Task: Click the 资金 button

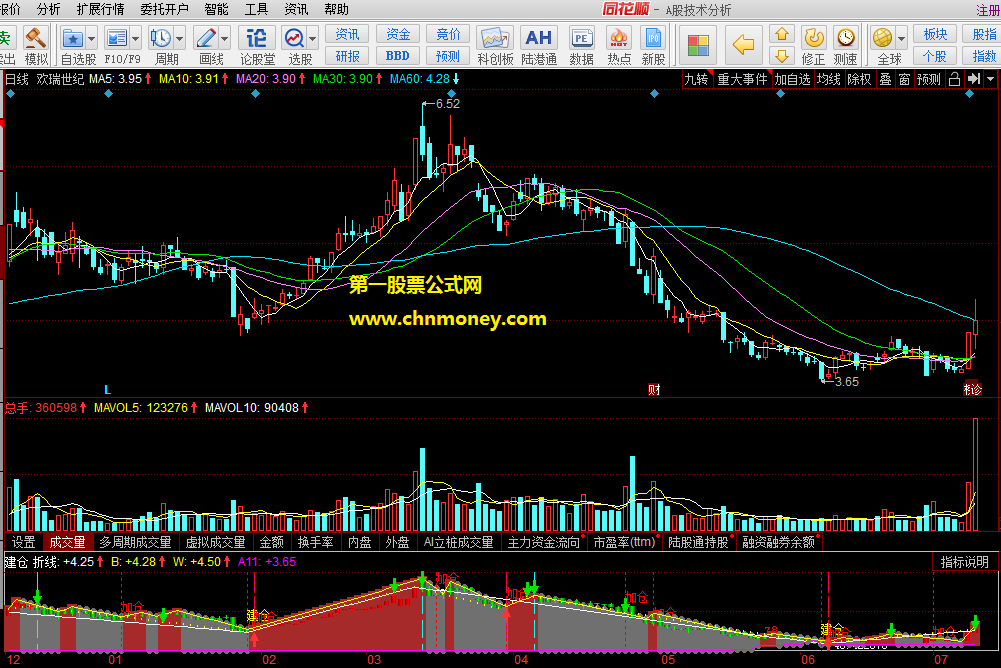Action: pos(398,34)
